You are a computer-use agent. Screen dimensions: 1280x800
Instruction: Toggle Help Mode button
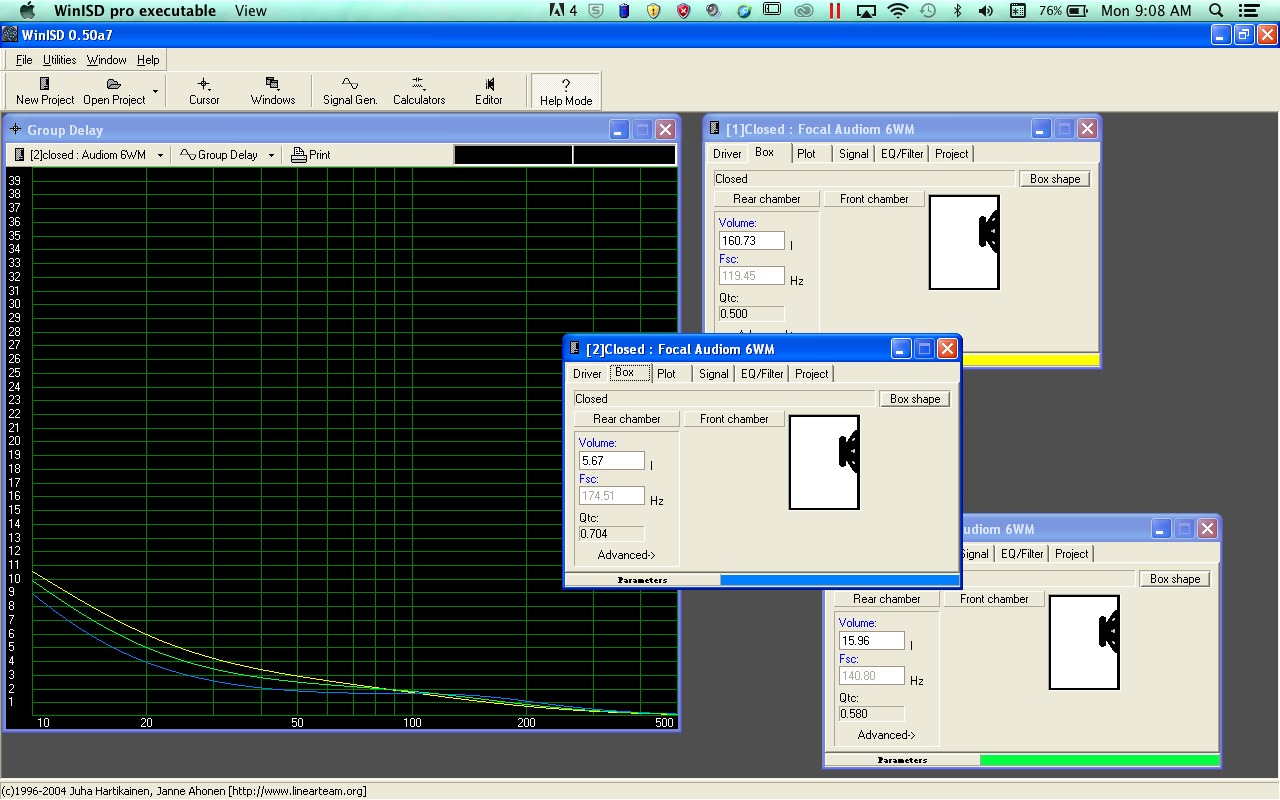[566, 91]
